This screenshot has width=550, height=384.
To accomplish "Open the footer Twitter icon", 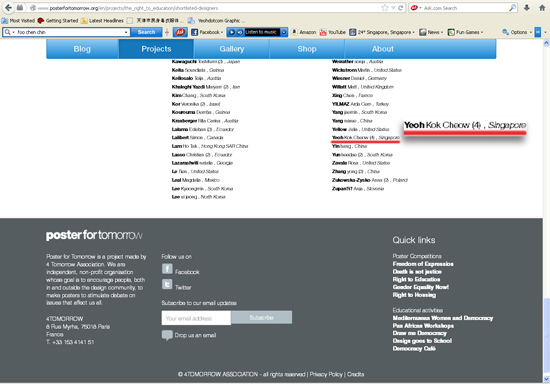I will tap(167, 284).
